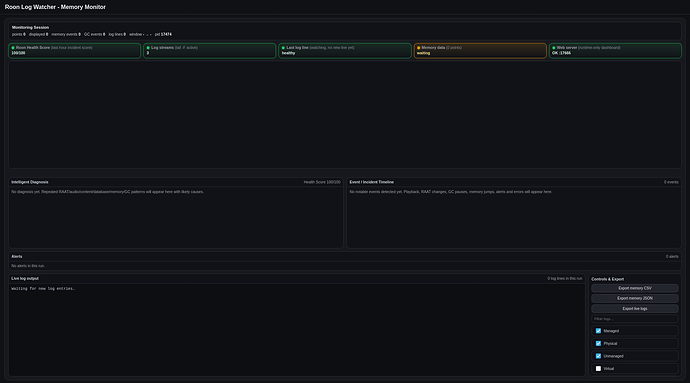Click the 'displayed 0' stat
This screenshot has width=690, height=383.
pyautogui.click(x=39, y=34)
